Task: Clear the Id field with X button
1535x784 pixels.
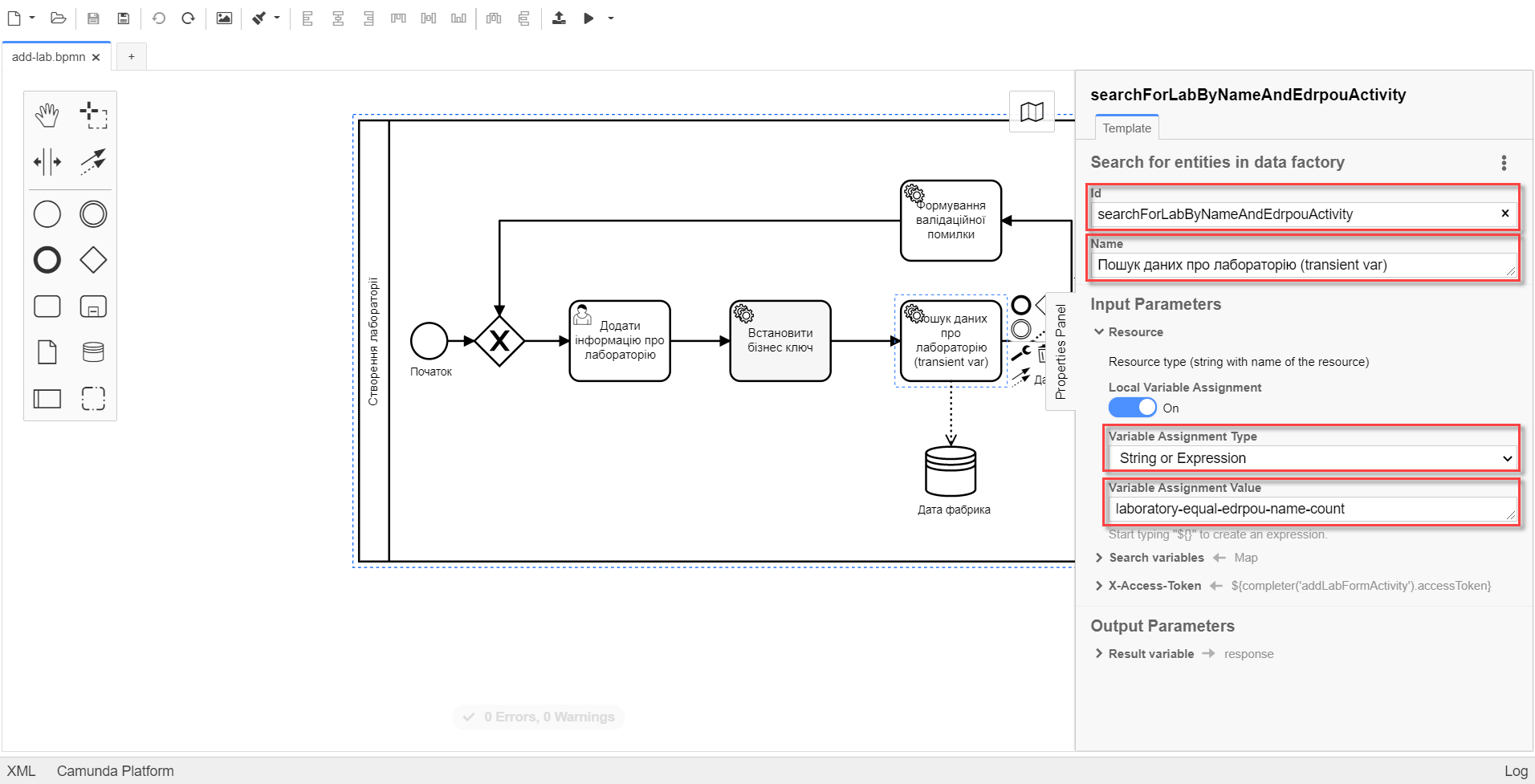Action: [x=1504, y=213]
